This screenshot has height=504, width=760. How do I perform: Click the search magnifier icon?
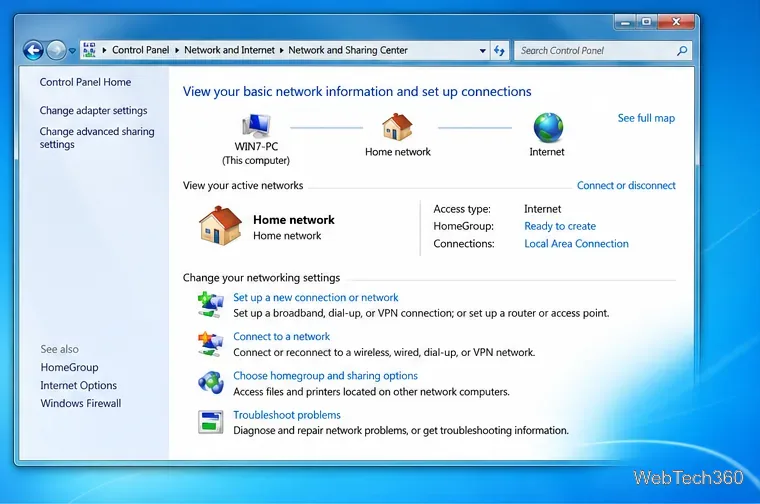(681, 50)
